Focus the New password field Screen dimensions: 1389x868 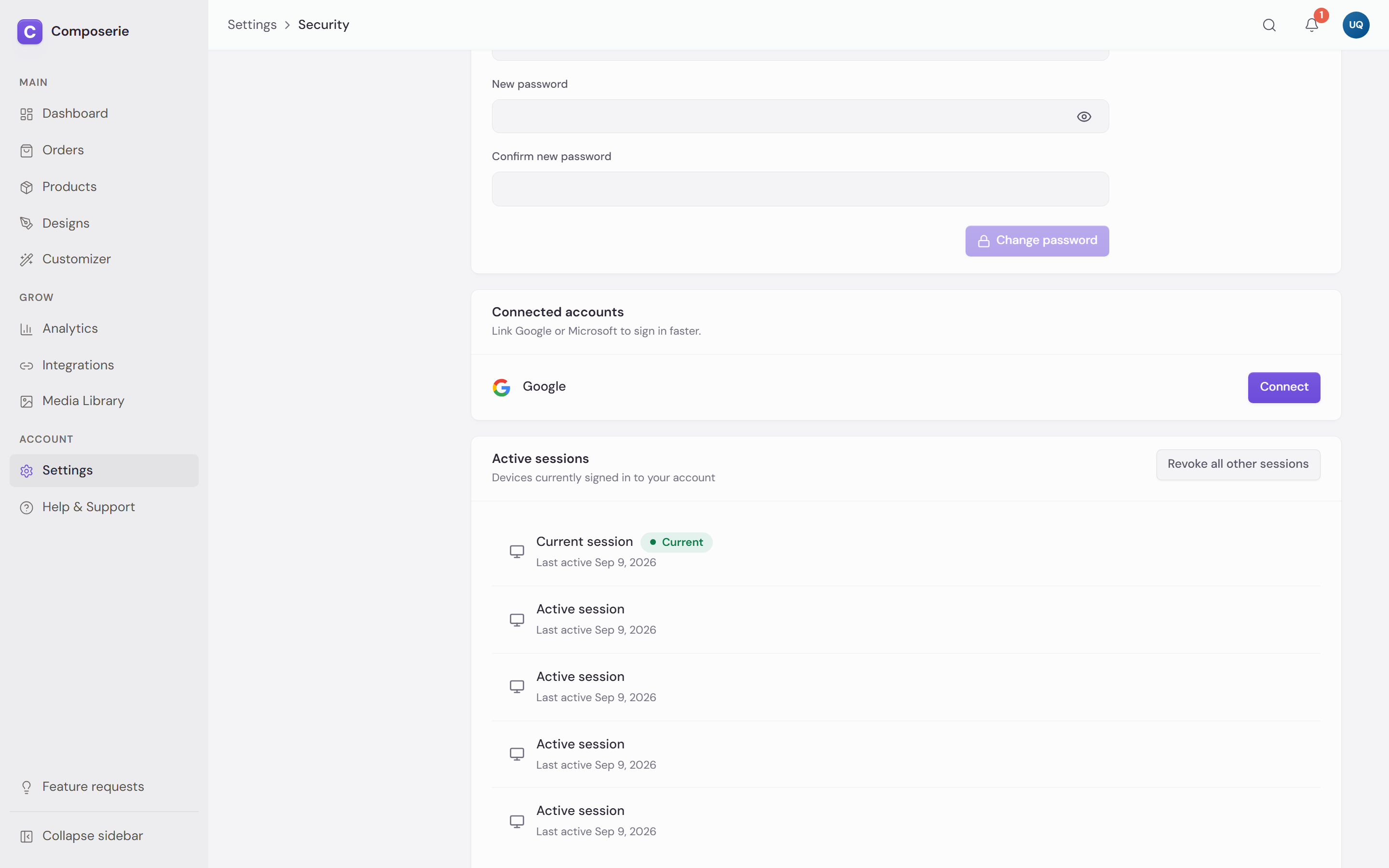coord(800,117)
